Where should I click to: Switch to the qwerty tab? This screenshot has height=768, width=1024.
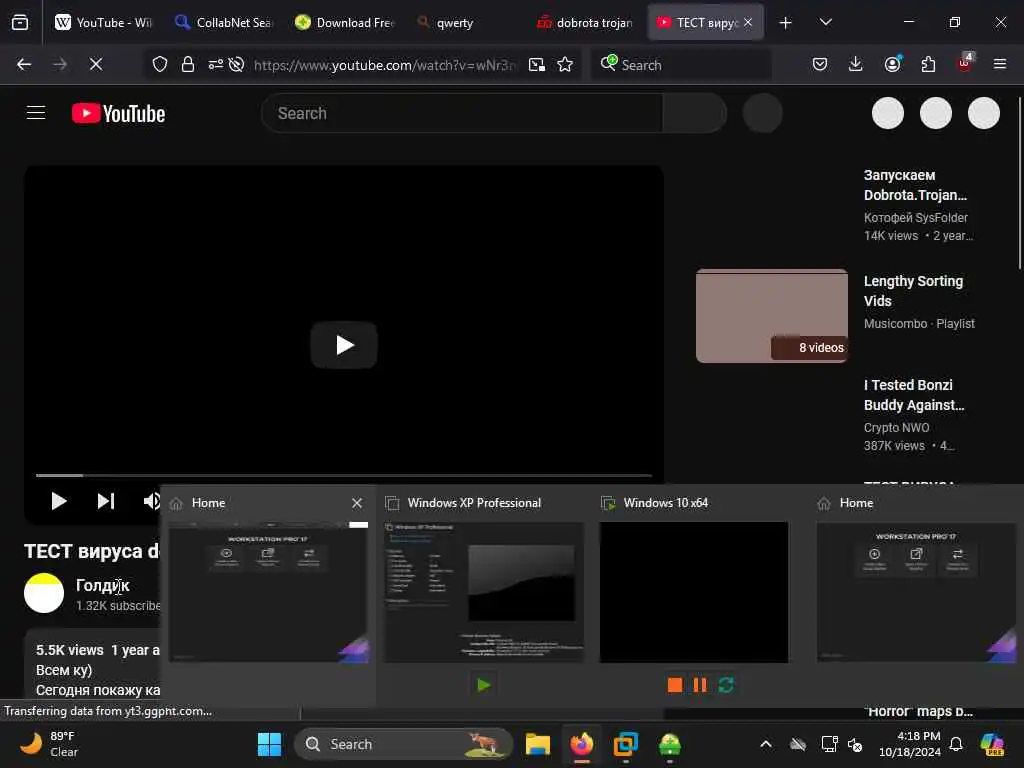455,22
